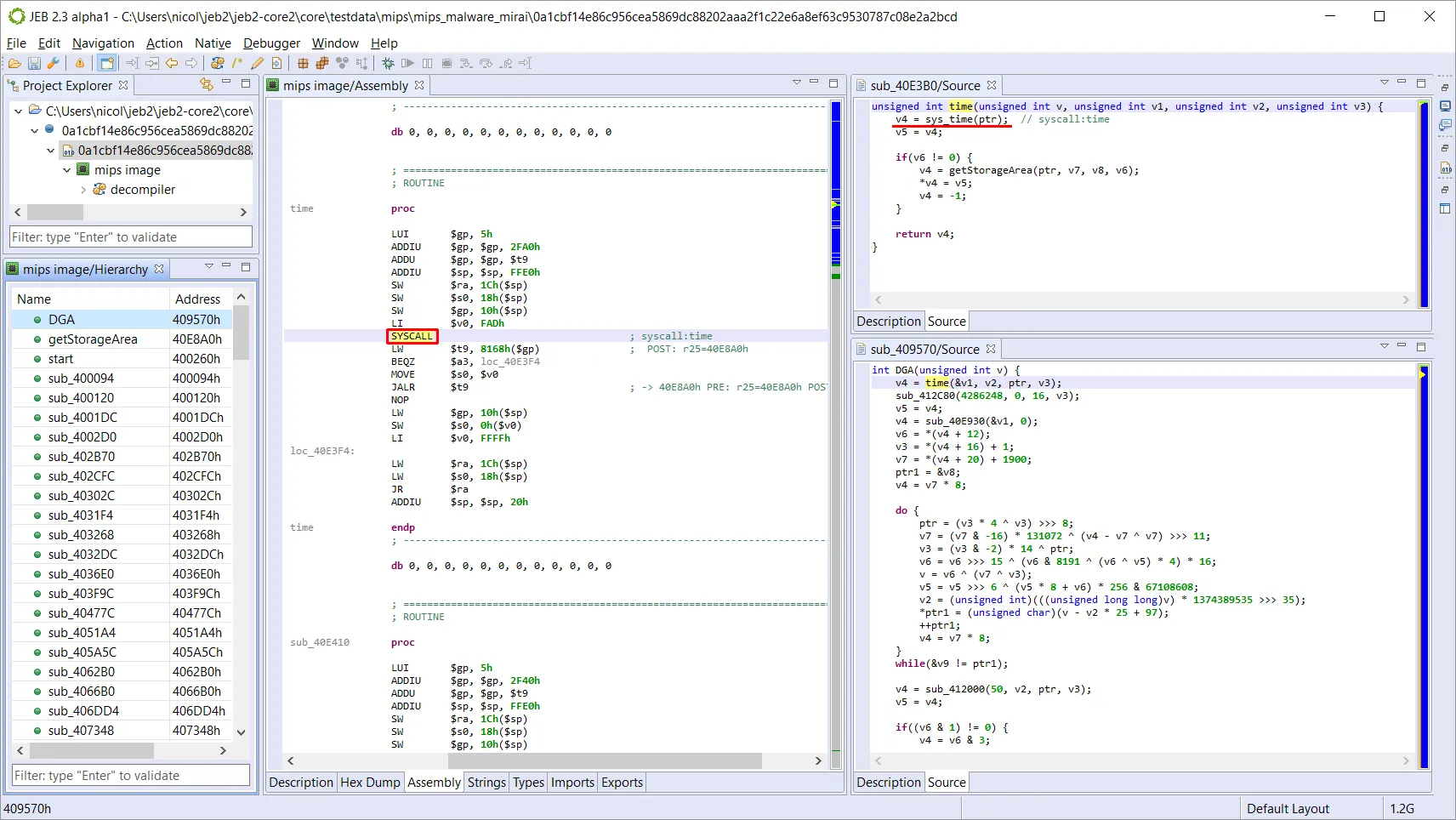Click the Save toolbar icon

pyautogui.click(x=34, y=63)
